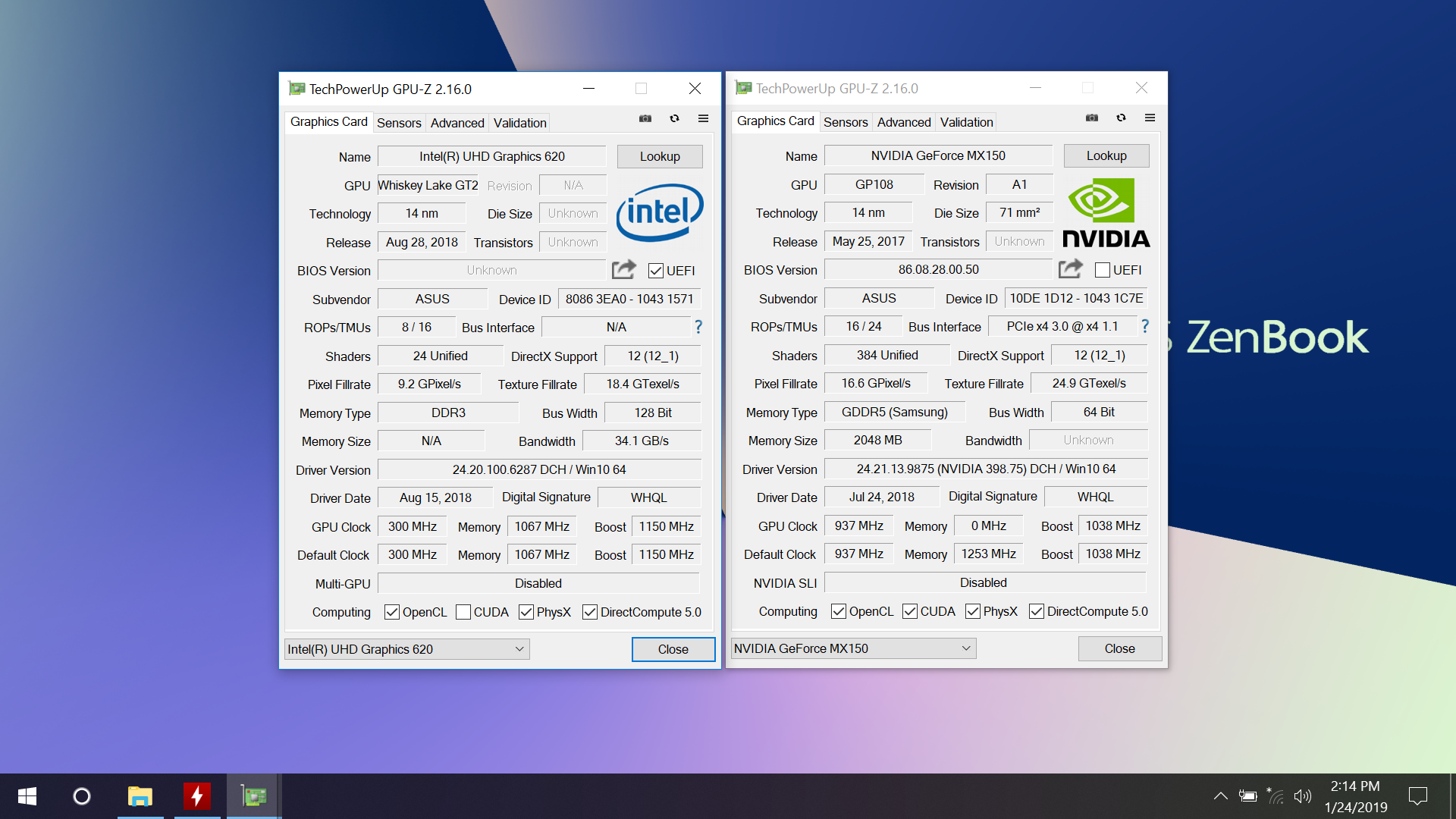Click the GPU-Z title bar icon of NVIDIA window

(x=743, y=88)
